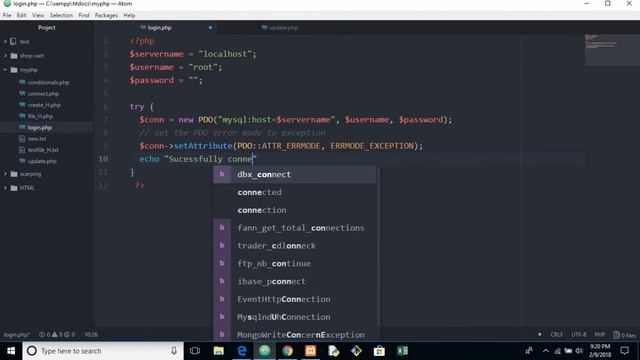Click the Atom icon on the taskbar
The height and width of the screenshot is (360, 640).
coord(264,351)
